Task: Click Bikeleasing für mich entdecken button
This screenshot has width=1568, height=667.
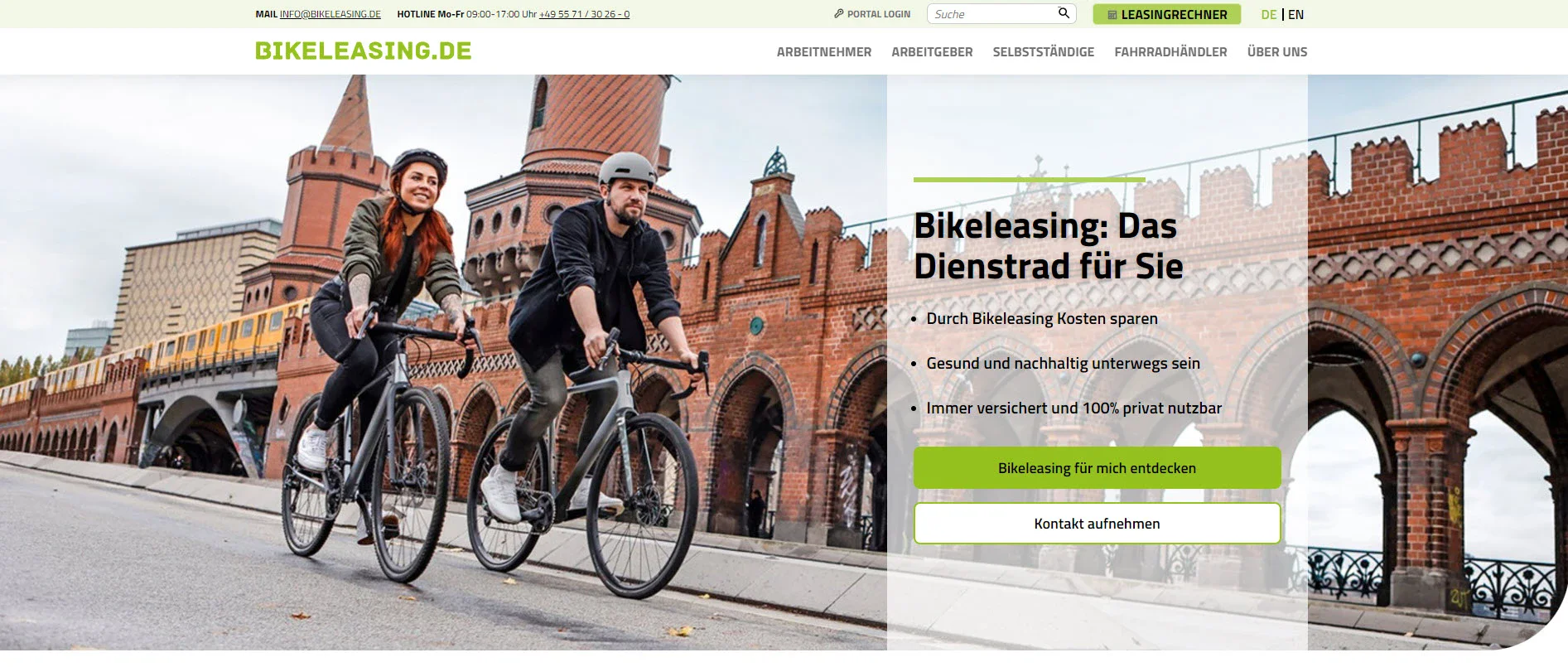Action: 1097,468
